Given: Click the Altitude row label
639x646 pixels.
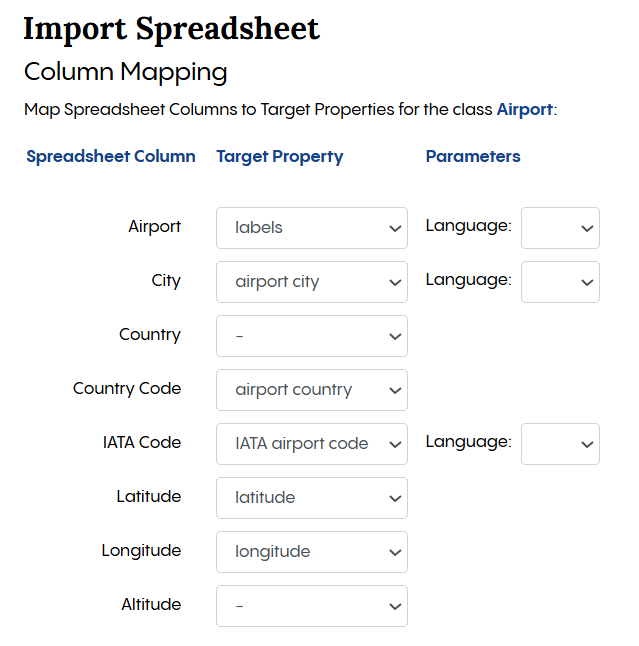Looking at the screenshot, I should click(x=151, y=604).
